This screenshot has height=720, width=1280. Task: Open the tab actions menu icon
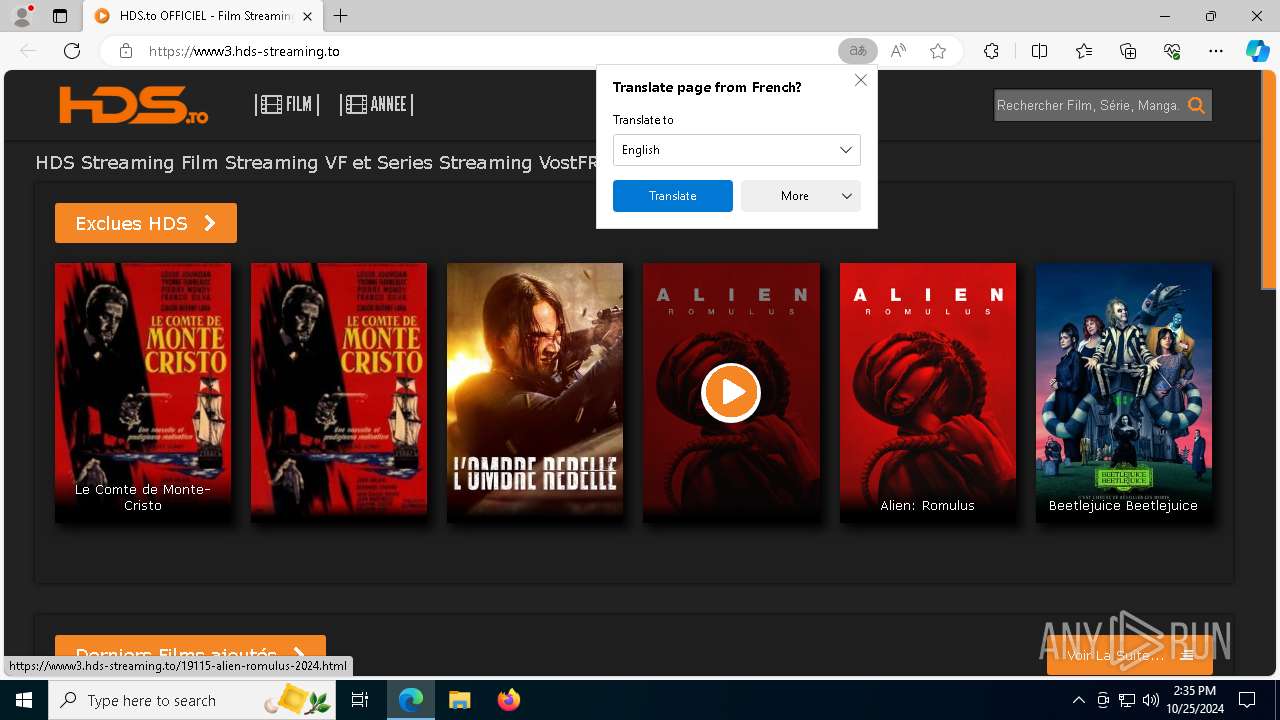tap(60, 16)
